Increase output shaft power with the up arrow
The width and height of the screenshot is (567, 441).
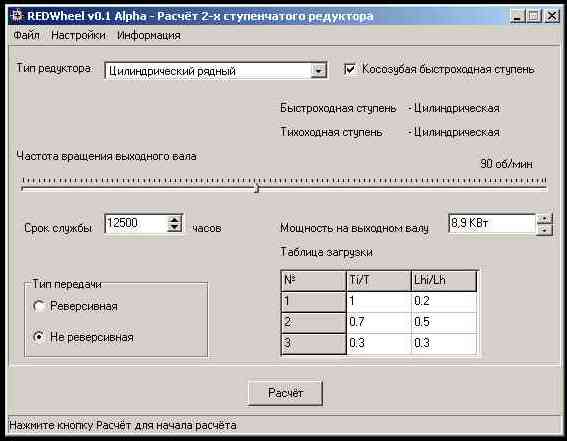pos(545,219)
